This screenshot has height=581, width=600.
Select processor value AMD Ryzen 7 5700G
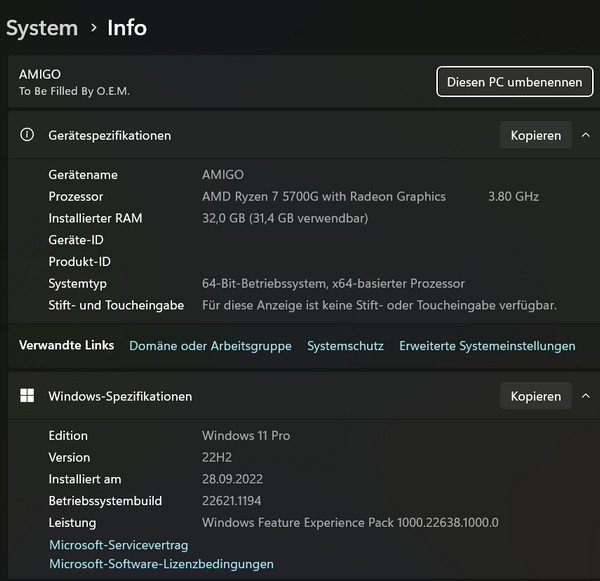tap(324, 196)
